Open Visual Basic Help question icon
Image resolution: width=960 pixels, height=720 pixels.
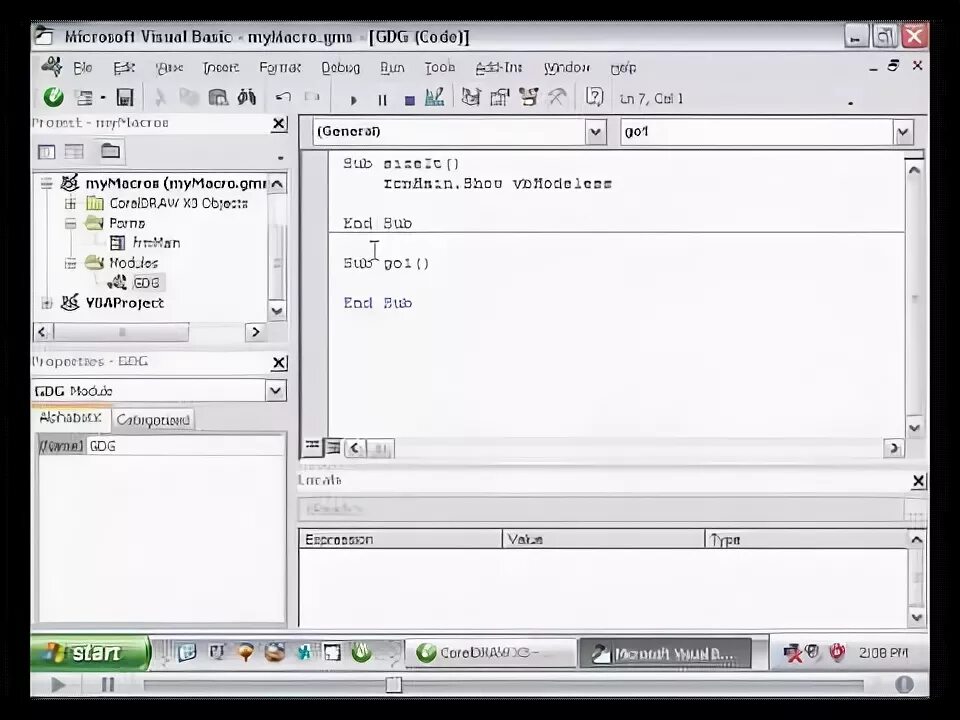tap(594, 97)
